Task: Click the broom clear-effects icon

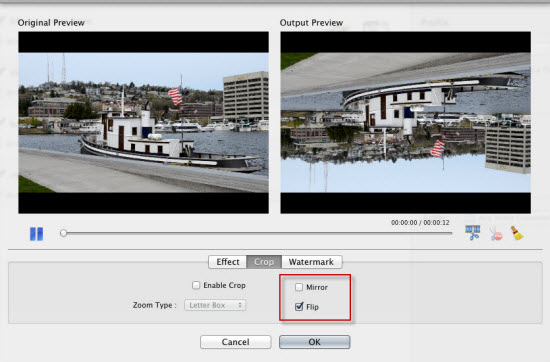Action: tap(517, 233)
